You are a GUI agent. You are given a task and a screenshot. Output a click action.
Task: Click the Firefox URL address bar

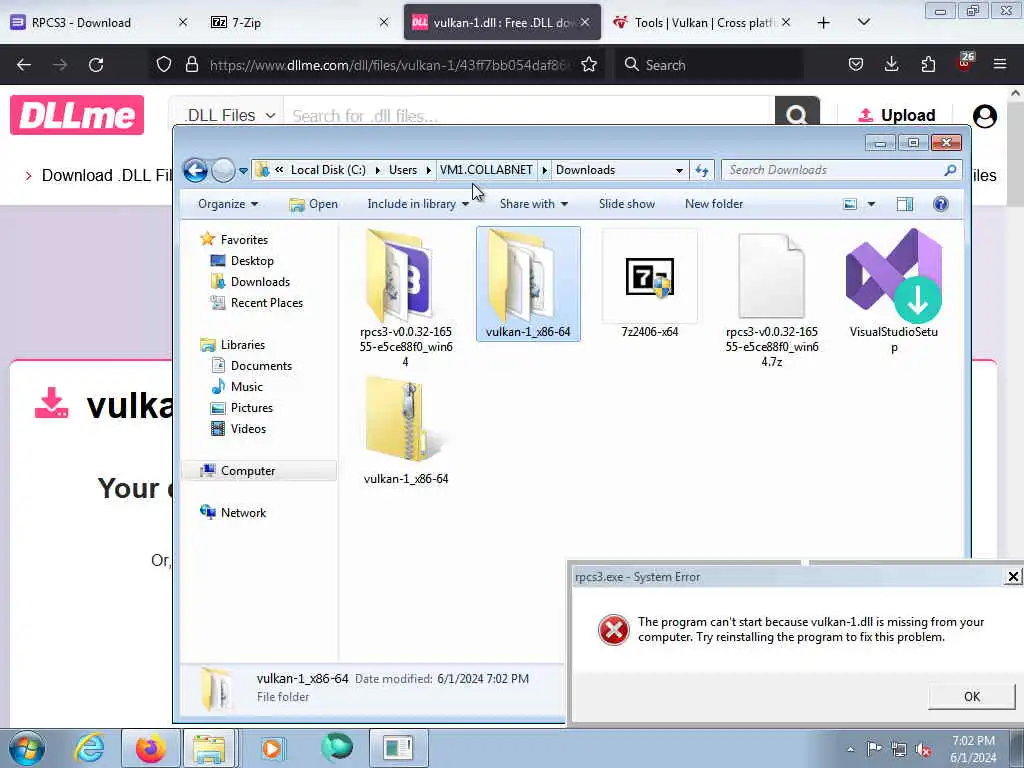click(x=390, y=65)
